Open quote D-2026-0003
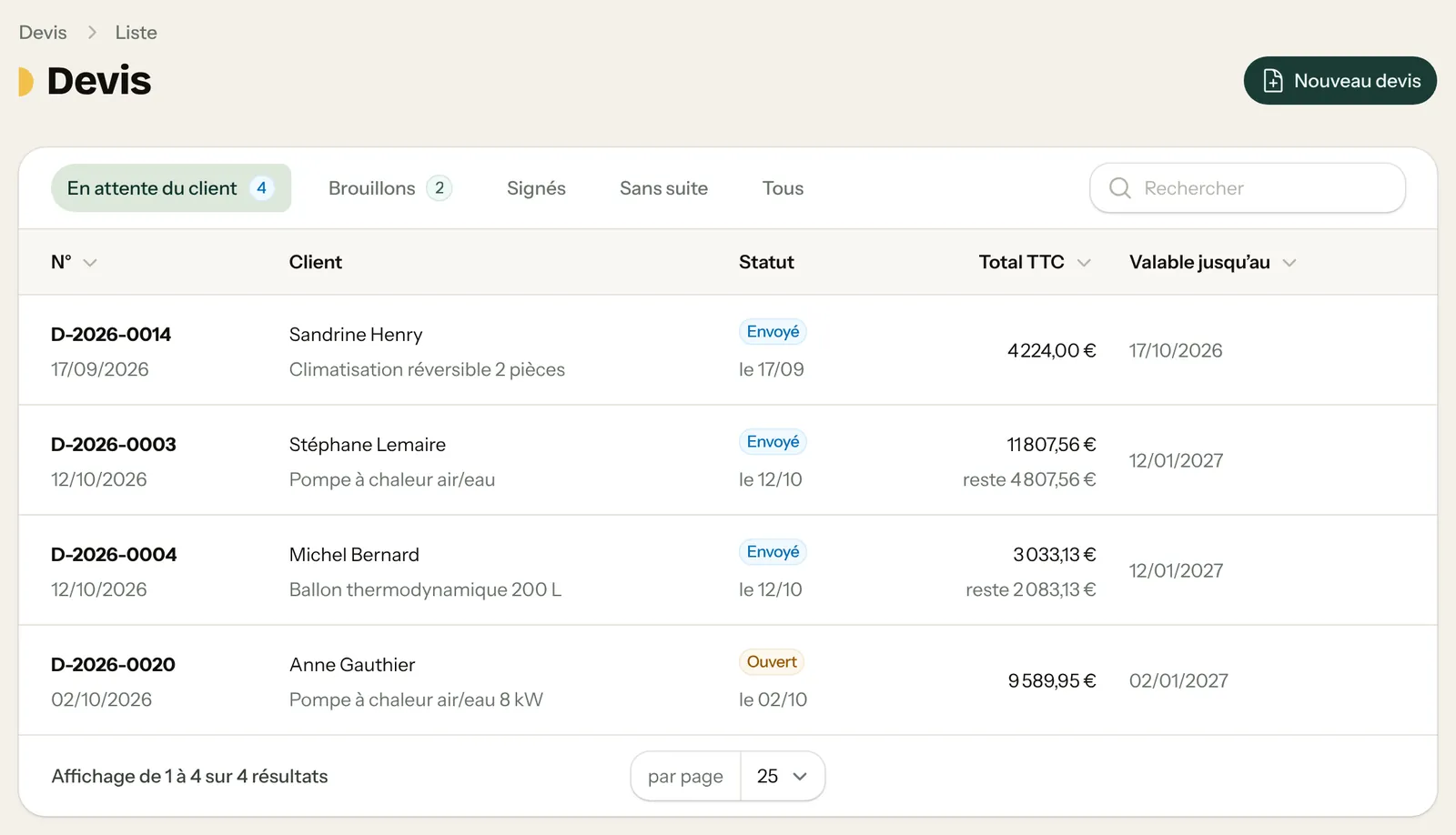The image size is (1456, 835). pyautogui.click(x=114, y=445)
